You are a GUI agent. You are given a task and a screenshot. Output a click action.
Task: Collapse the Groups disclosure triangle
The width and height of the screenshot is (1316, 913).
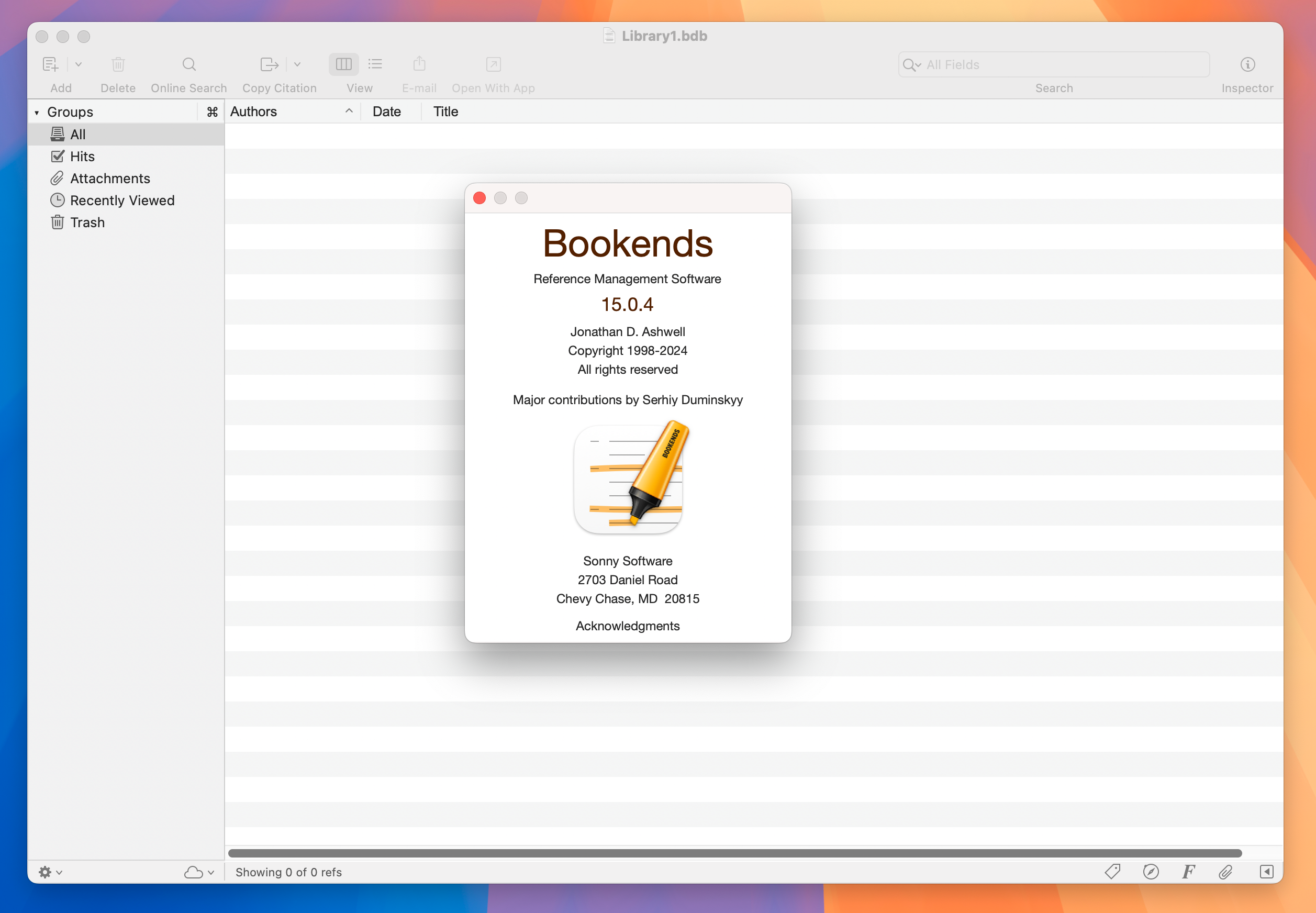(37, 112)
